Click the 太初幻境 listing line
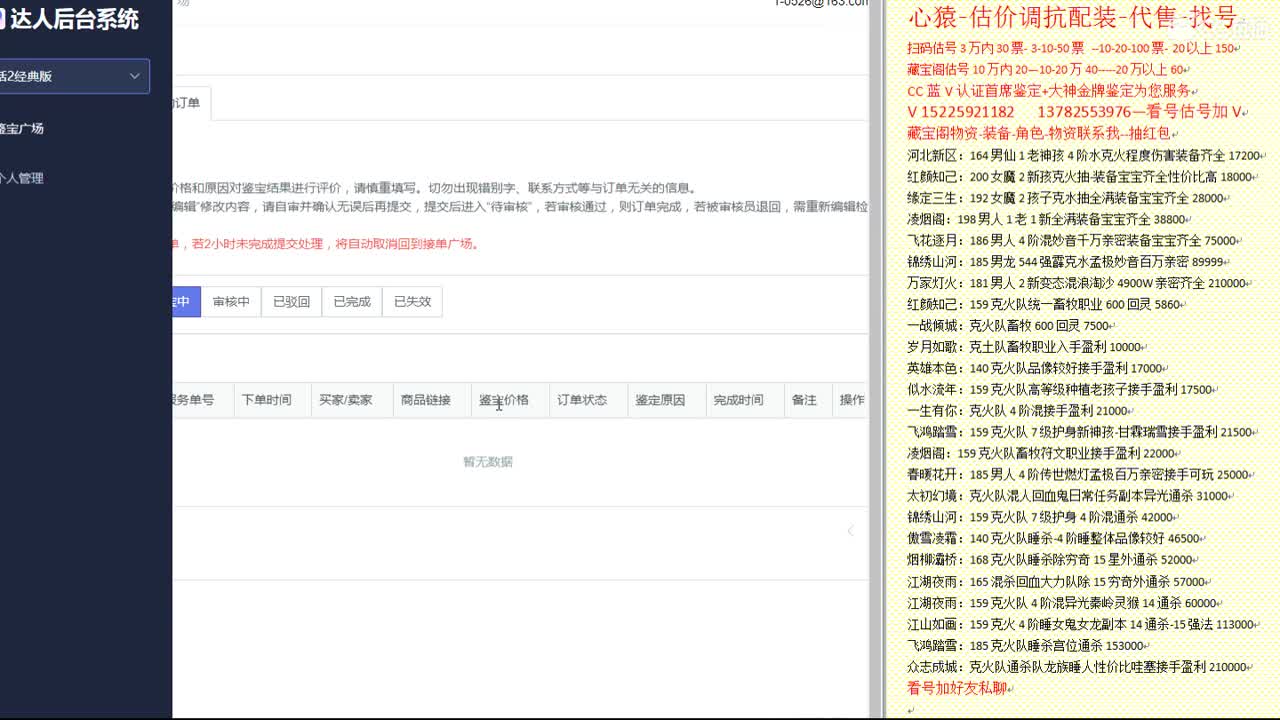Image resolution: width=1280 pixels, height=720 pixels. point(1071,496)
